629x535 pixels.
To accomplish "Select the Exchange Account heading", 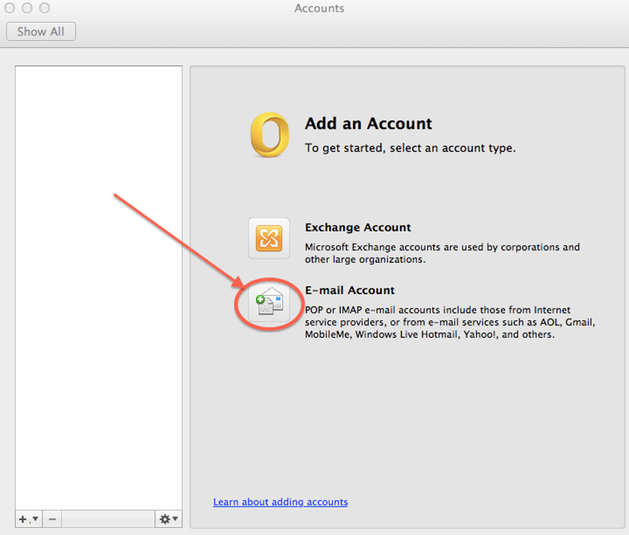I will tap(358, 227).
